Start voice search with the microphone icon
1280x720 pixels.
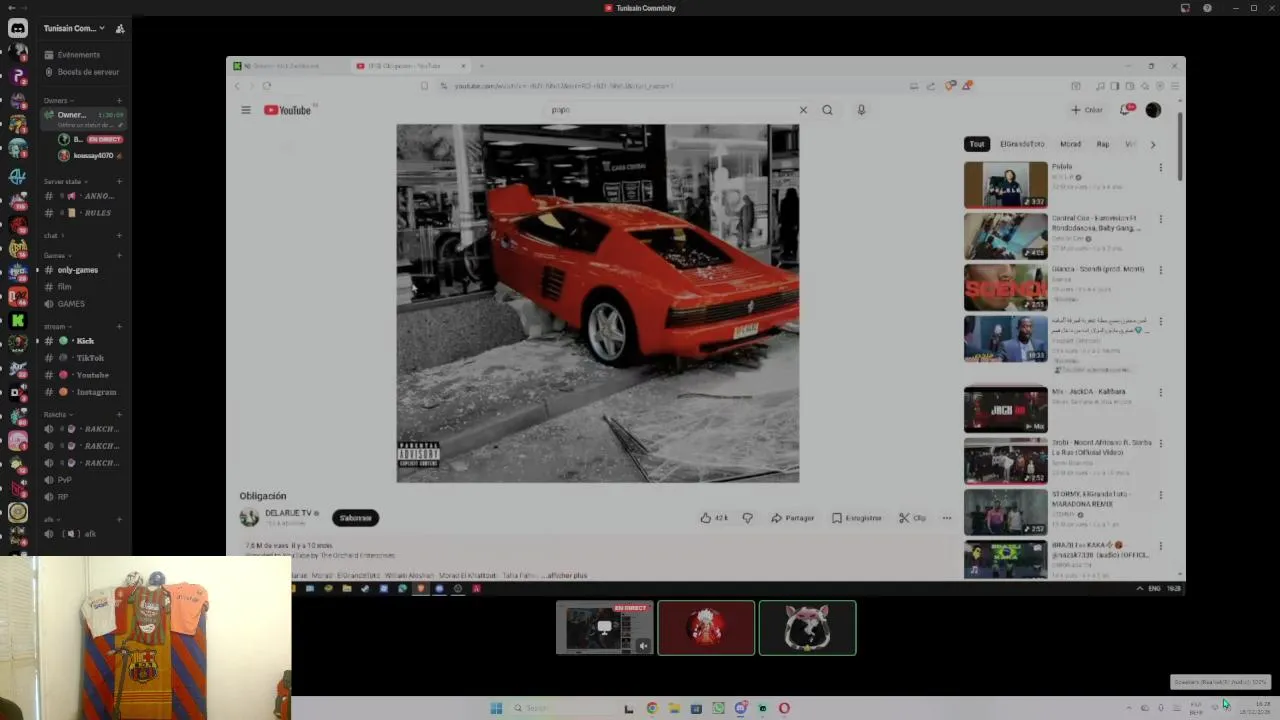pyautogui.click(x=861, y=110)
